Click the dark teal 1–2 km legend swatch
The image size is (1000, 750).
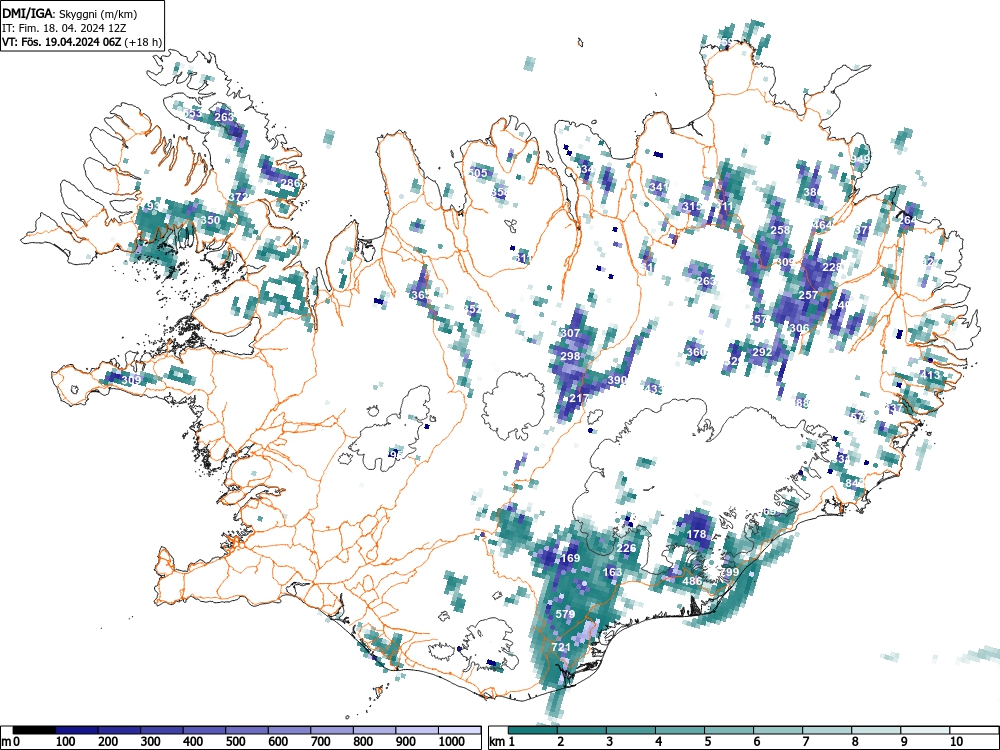[533, 730]
